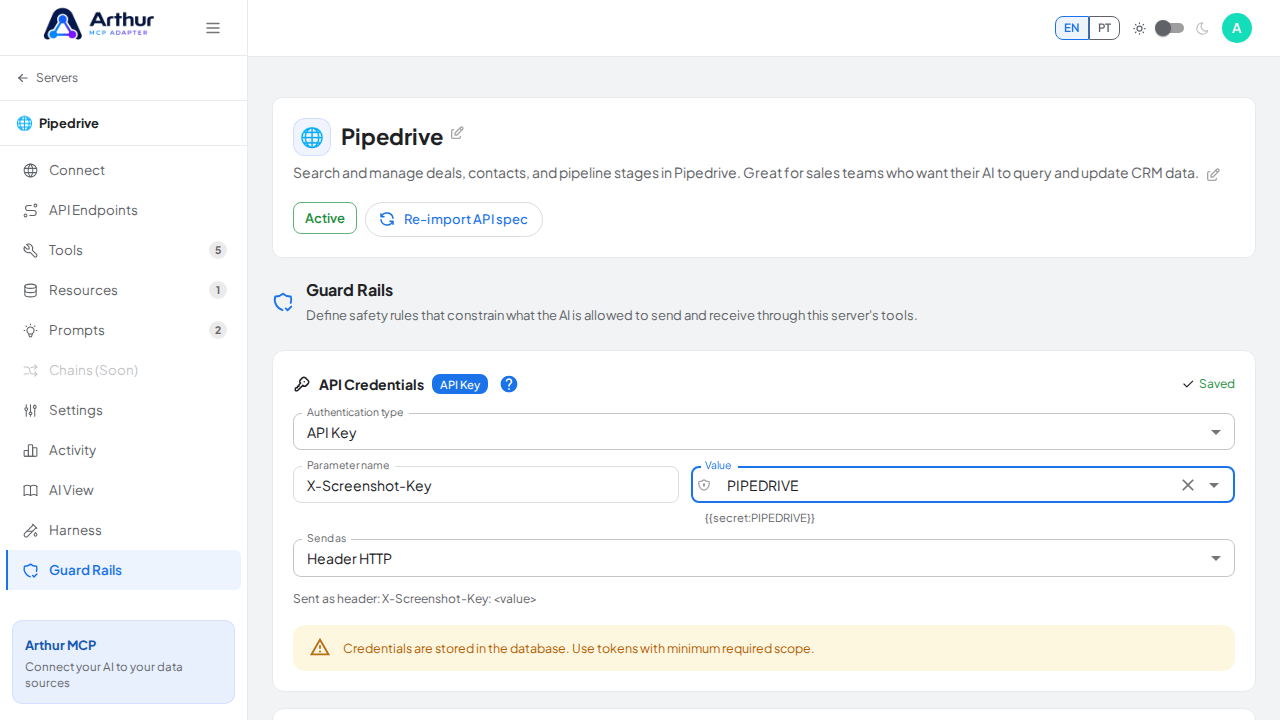
Task: Click the sun light-mode icon
Action: click(1139, 28)
